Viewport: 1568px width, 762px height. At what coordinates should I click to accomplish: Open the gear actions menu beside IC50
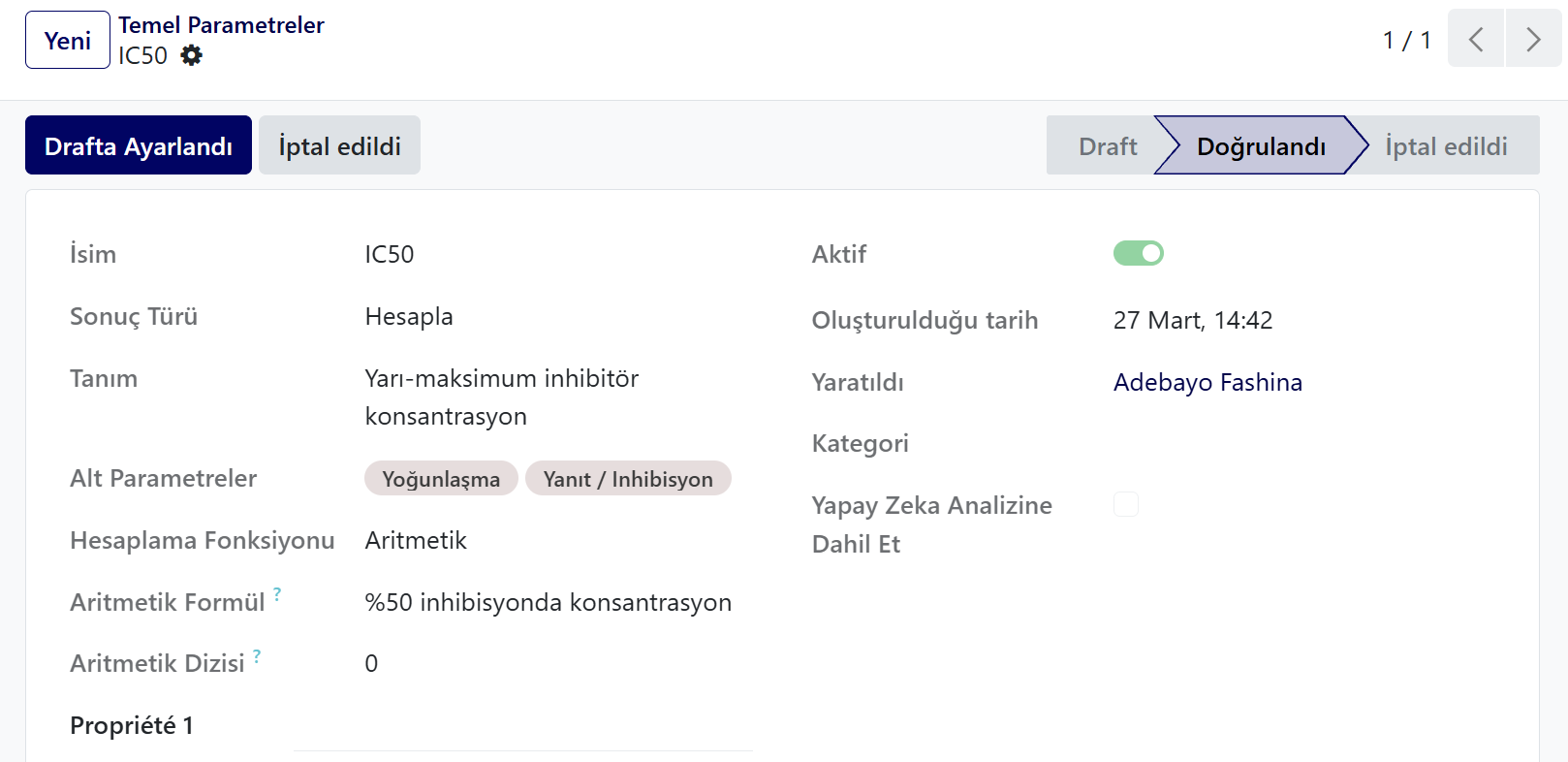192,55
